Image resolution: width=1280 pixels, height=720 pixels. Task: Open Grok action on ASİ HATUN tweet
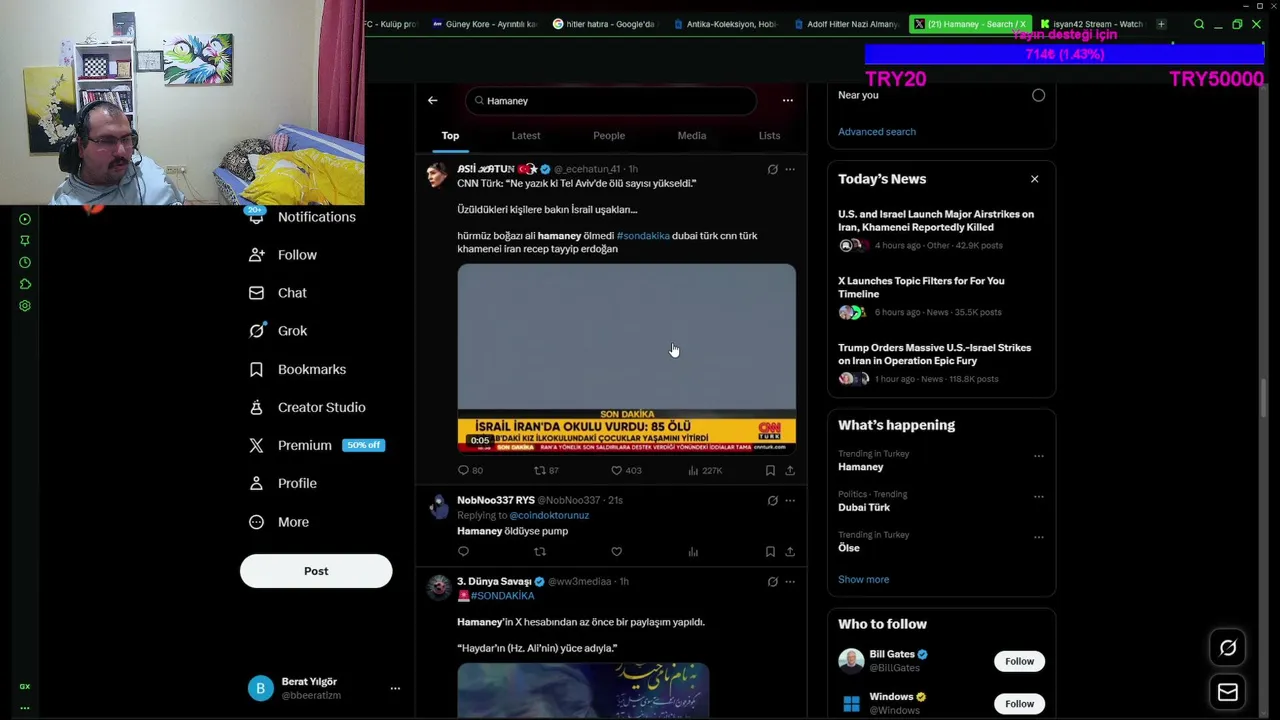pyautogui.click(x=772, y=169)
